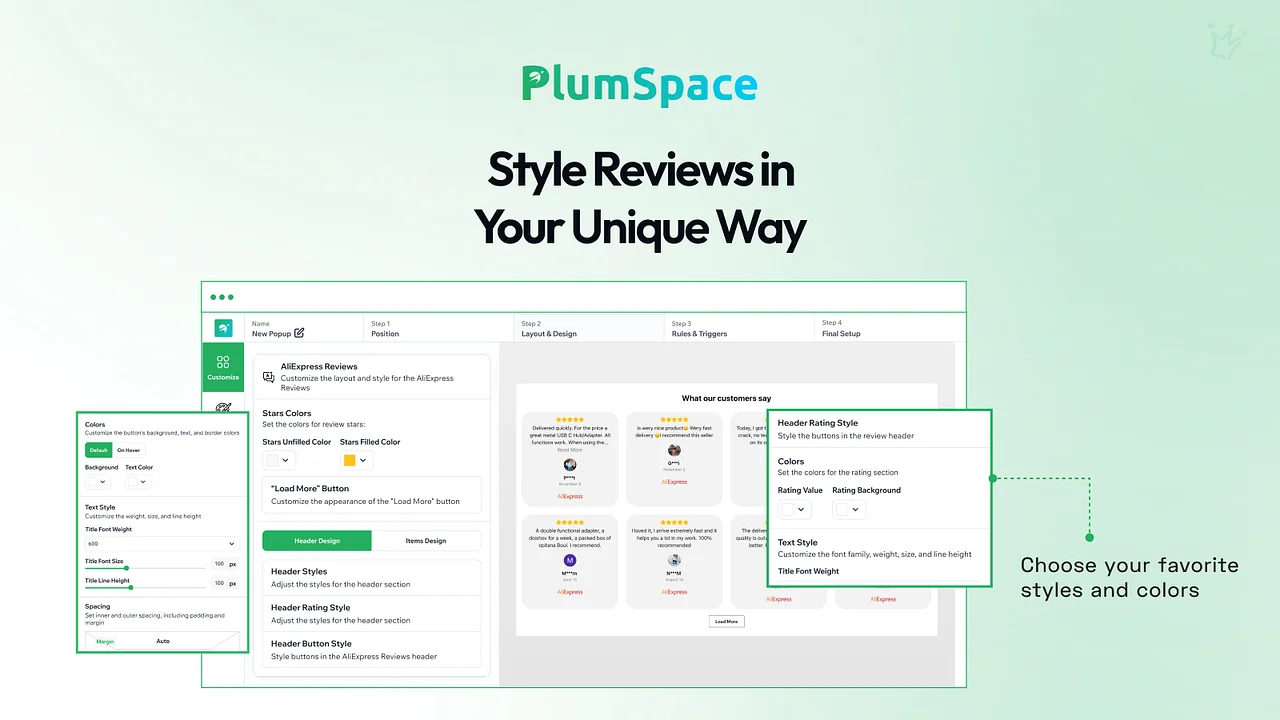
Task: Click the PlumSpace leaf logo at top
Action: point(537,85)
